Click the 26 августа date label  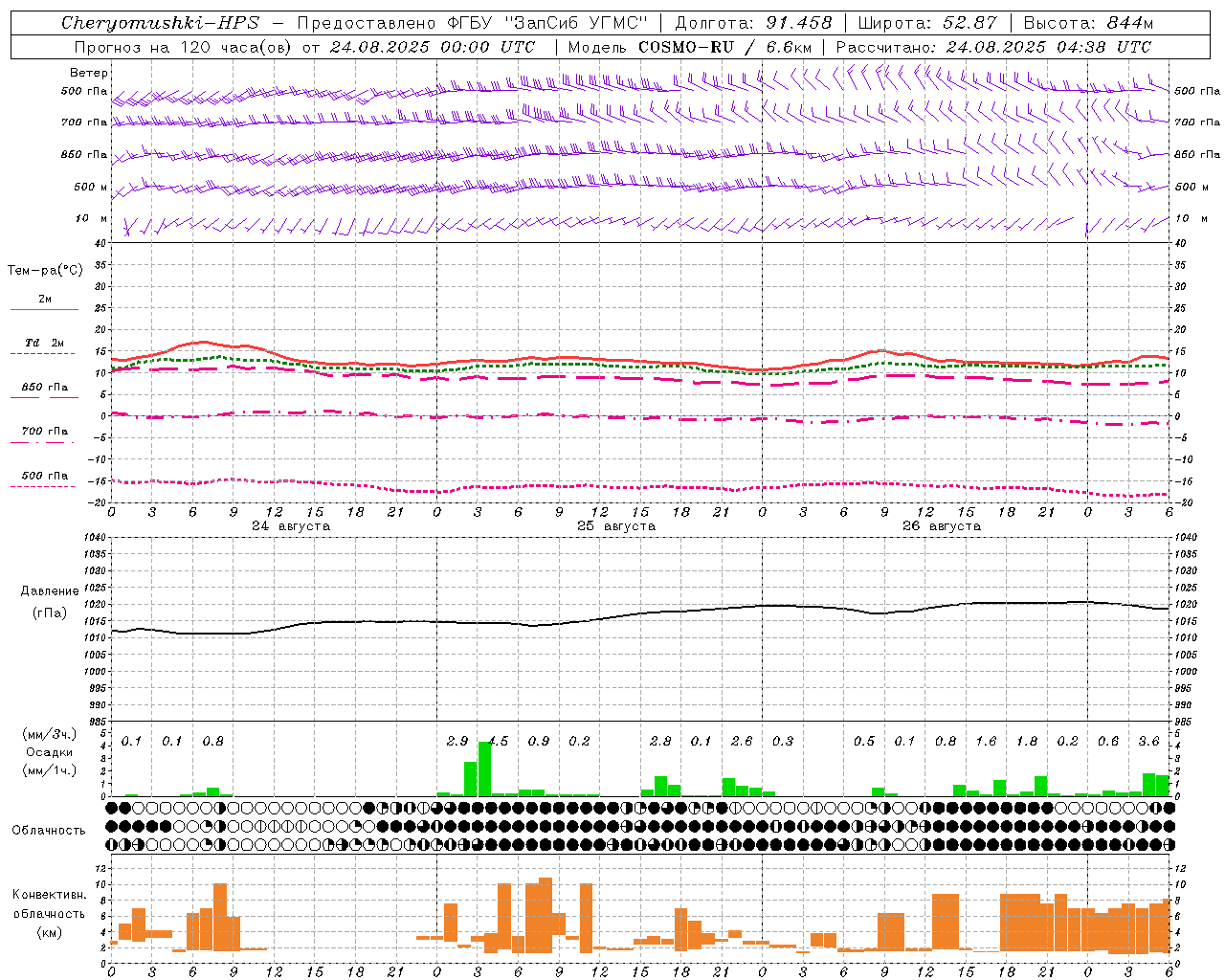[942, 526]
